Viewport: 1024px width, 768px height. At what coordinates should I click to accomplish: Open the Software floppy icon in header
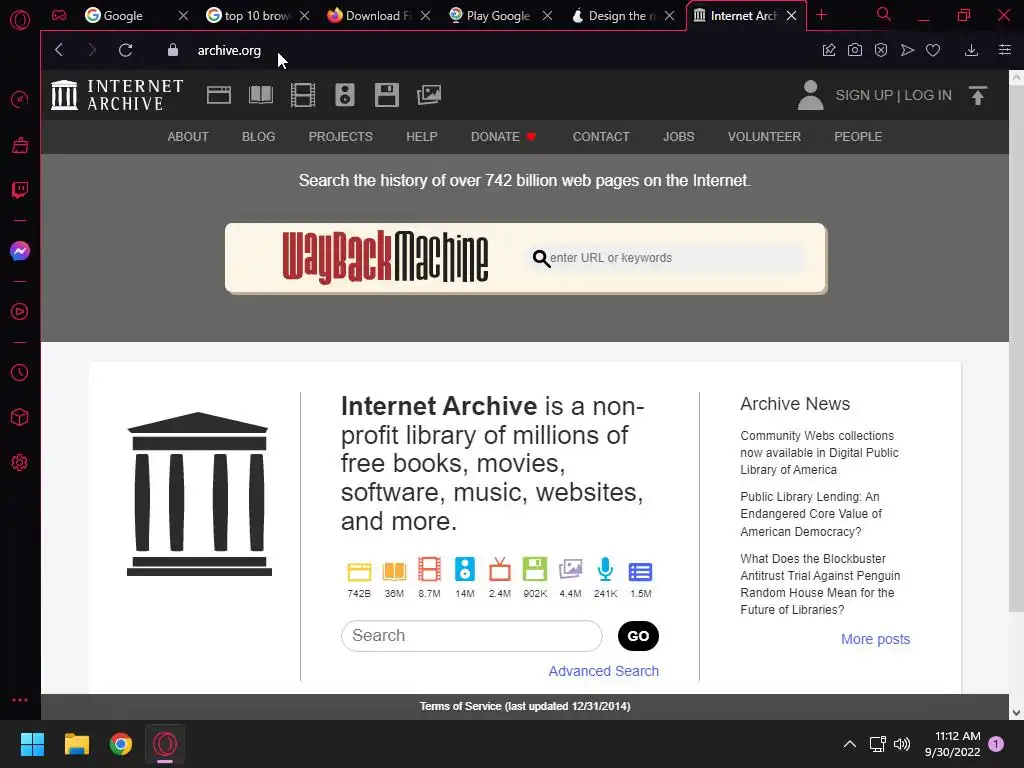tap(387, 95)
